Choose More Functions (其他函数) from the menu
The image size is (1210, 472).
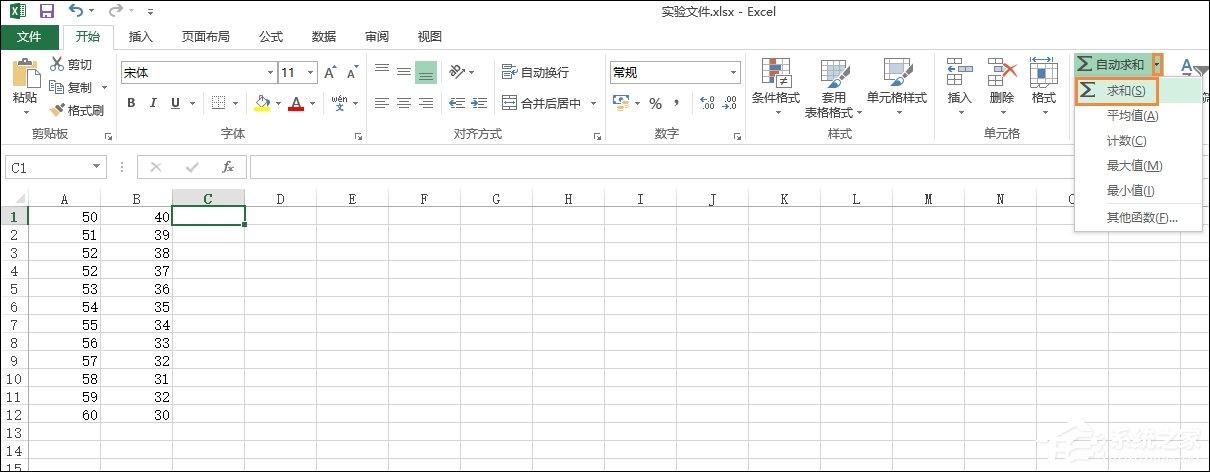pos(1137,218)
